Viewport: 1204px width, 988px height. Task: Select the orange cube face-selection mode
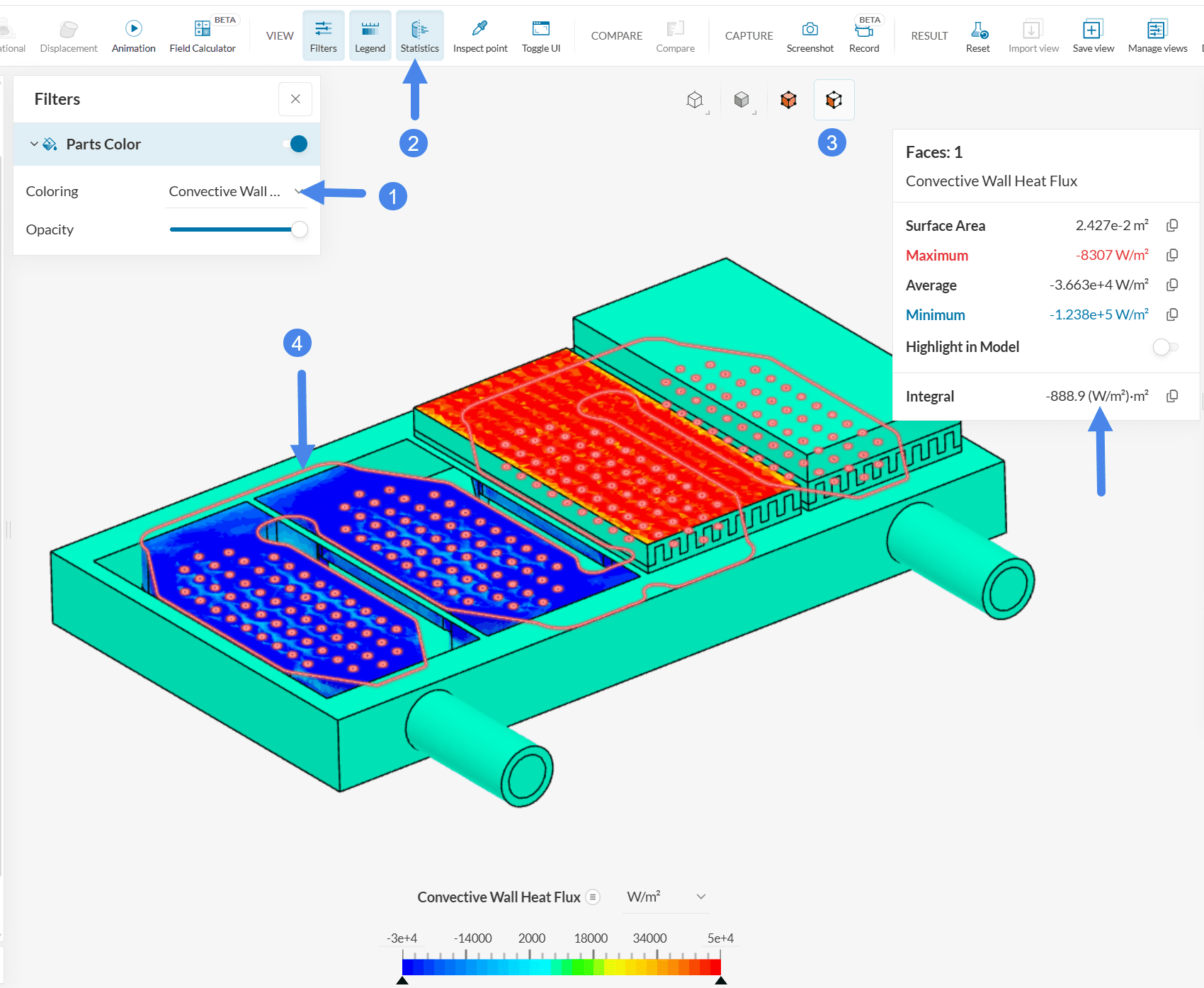(x=788, y=100)
